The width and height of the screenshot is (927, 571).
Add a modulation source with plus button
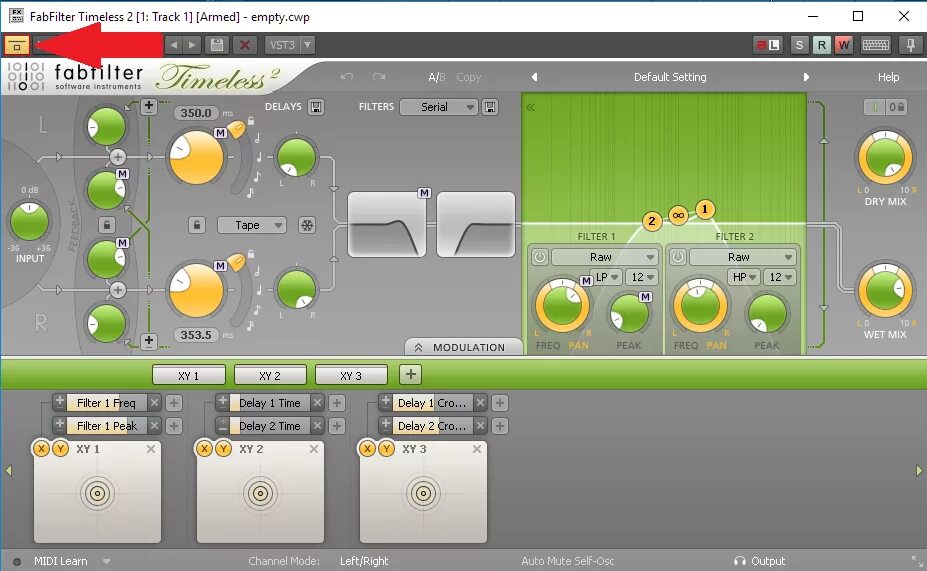pyautogui.click(x=410, y=374)
